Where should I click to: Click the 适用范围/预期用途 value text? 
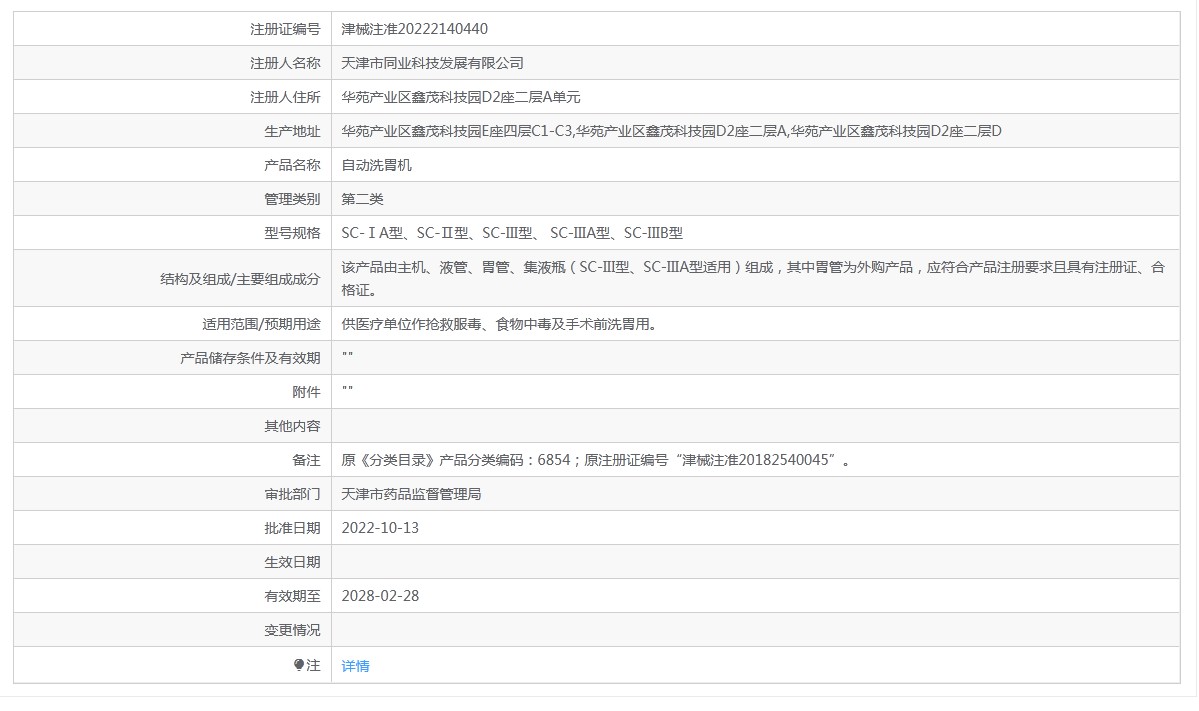[x=498, y=324]
